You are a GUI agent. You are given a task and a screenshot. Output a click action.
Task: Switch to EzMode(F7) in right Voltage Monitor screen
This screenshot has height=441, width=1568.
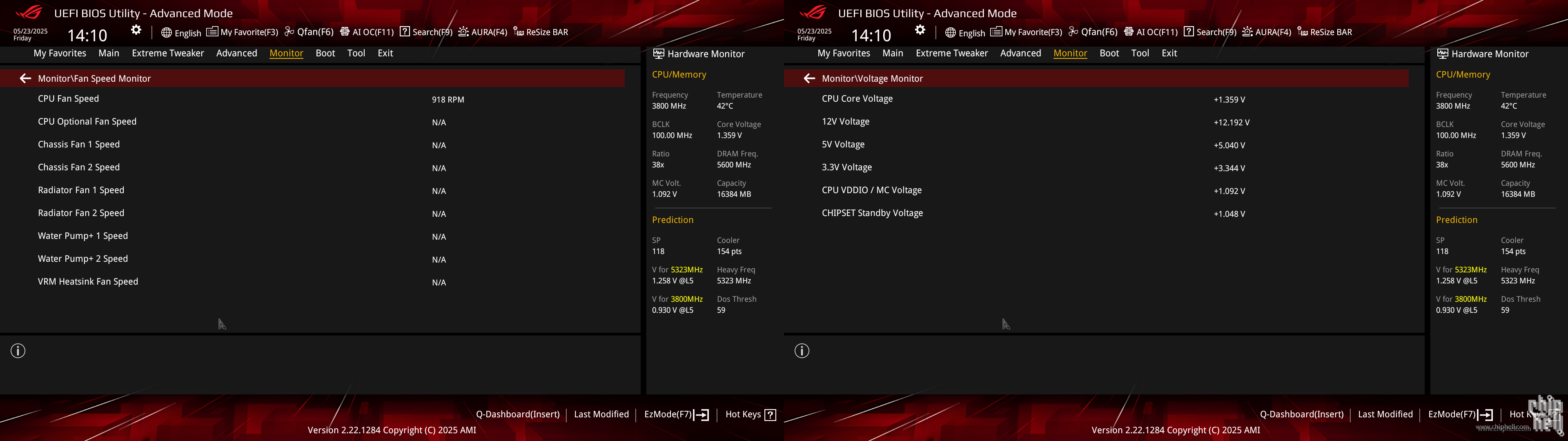1460,414
